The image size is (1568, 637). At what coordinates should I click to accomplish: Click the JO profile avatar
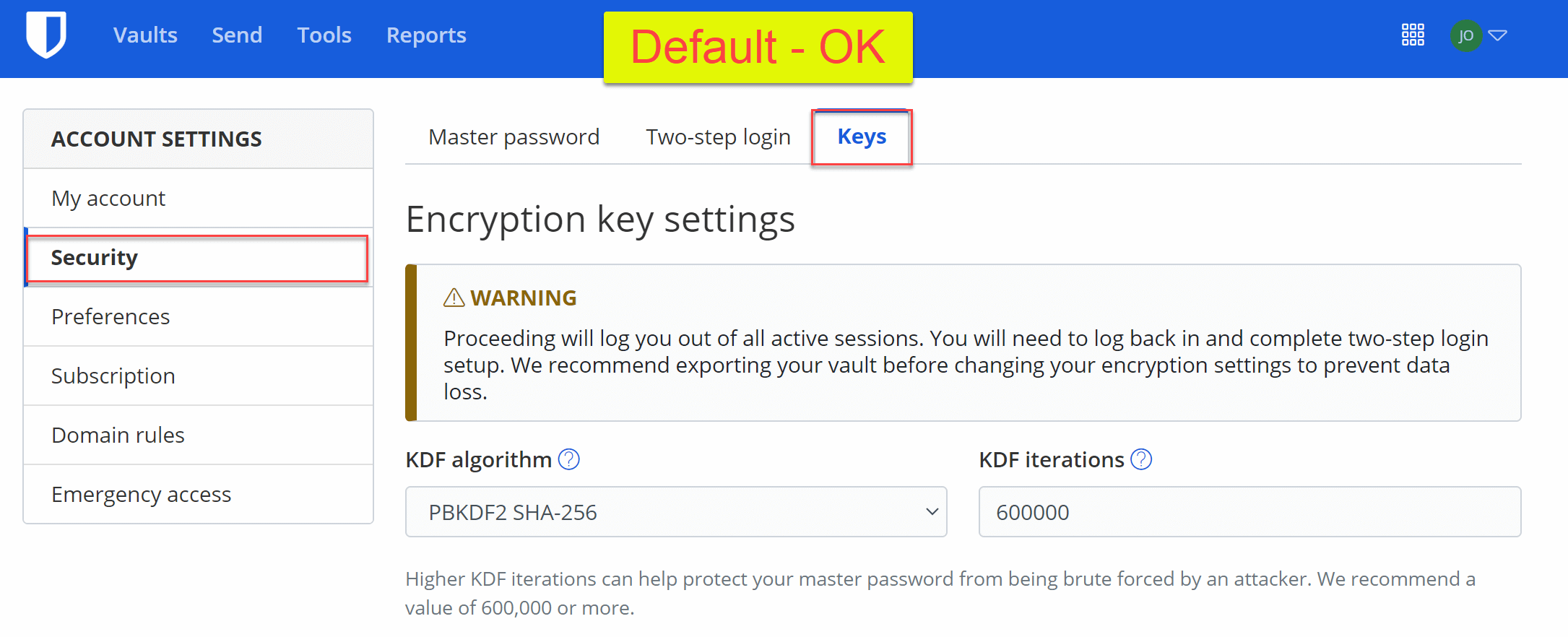(x=1466, y=35)
